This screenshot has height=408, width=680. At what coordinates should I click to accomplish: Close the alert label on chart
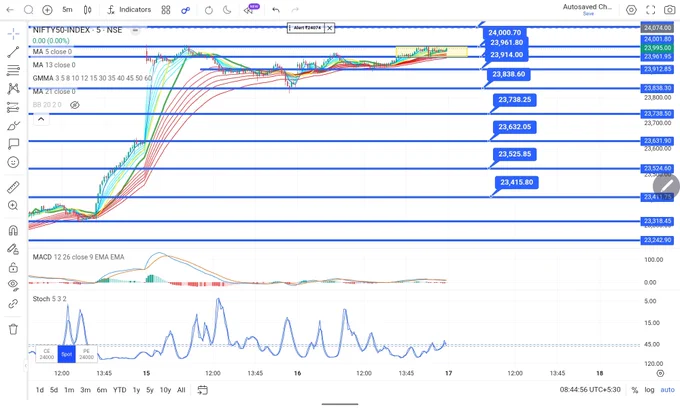click(330, 28)
